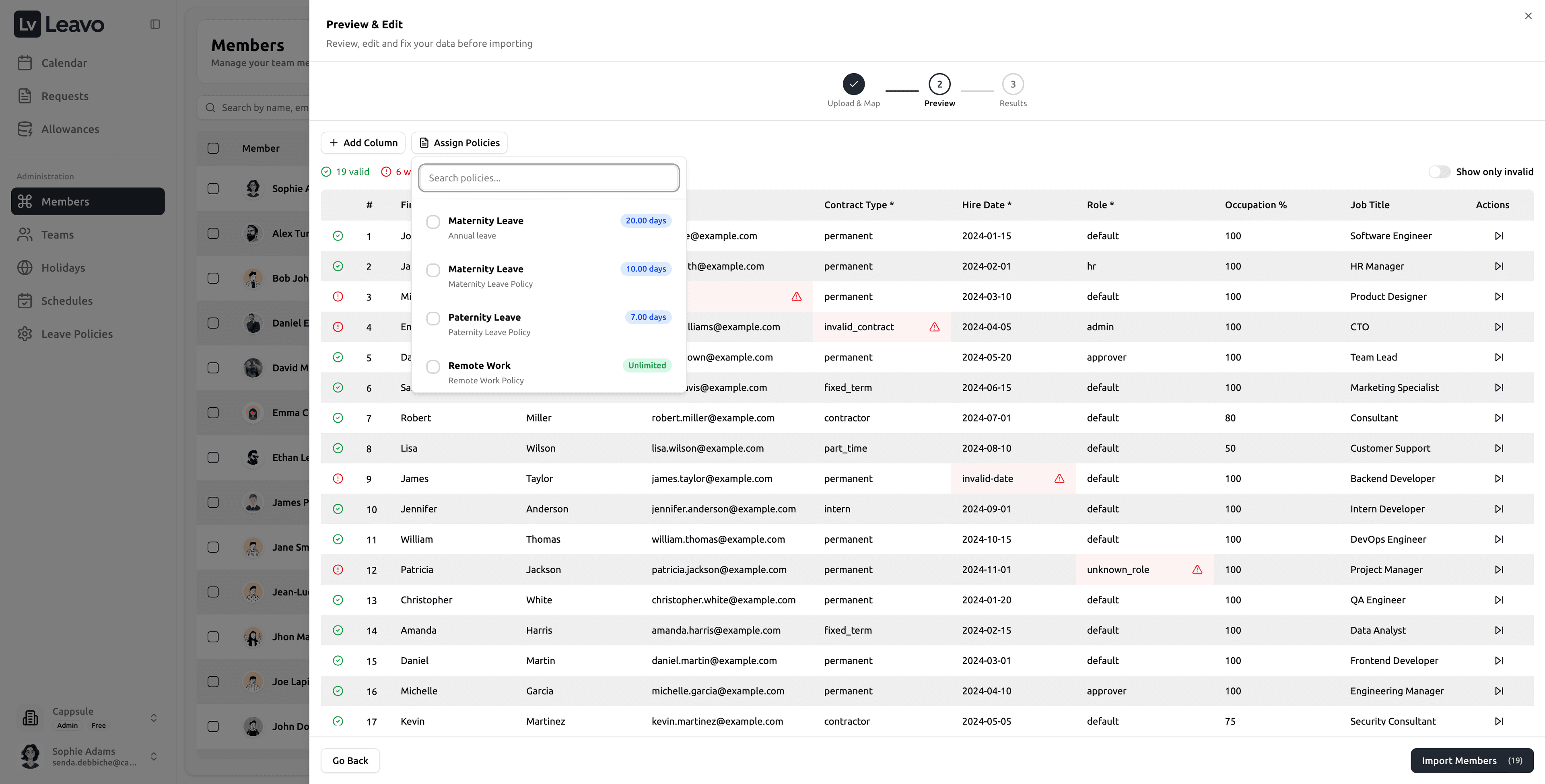The image size is (1545, 784).
Task: Click the Leavo logo icon
Action: (28, 25)
